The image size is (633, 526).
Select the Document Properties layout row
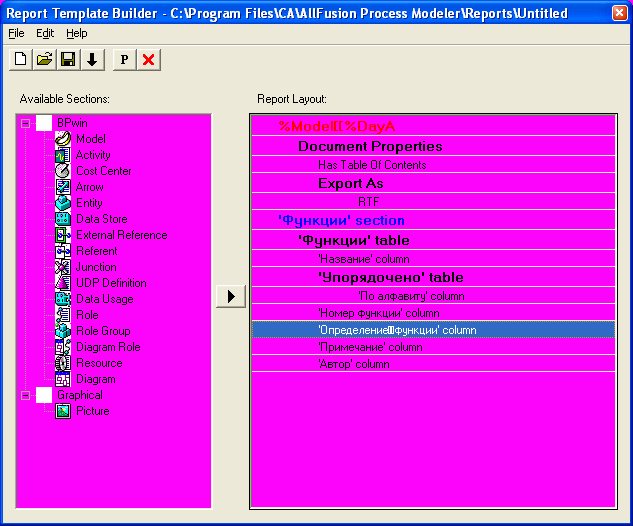[x=433, y=146]
